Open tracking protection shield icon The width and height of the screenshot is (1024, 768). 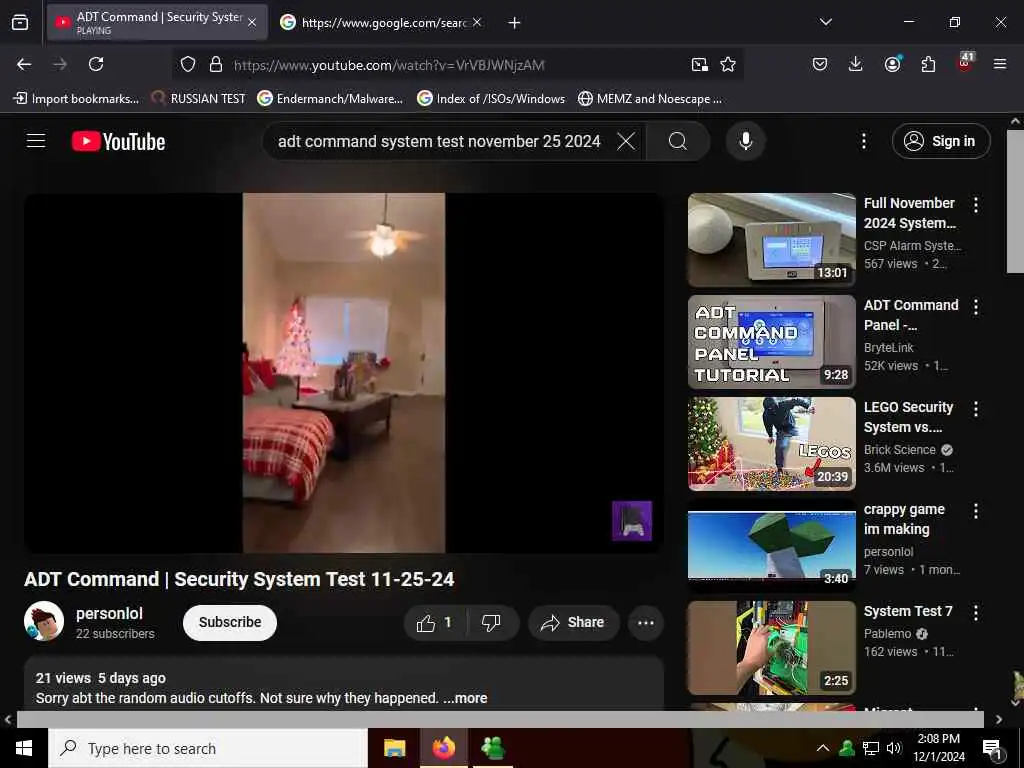point(188,64)
